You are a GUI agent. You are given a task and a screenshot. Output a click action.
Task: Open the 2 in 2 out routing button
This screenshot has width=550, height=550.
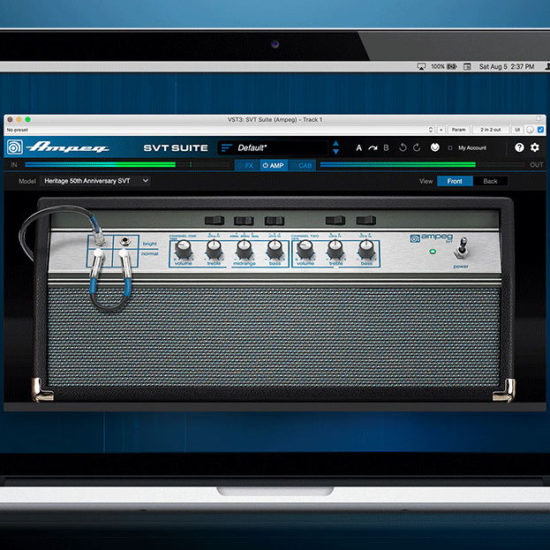click(x=490, y=130)
